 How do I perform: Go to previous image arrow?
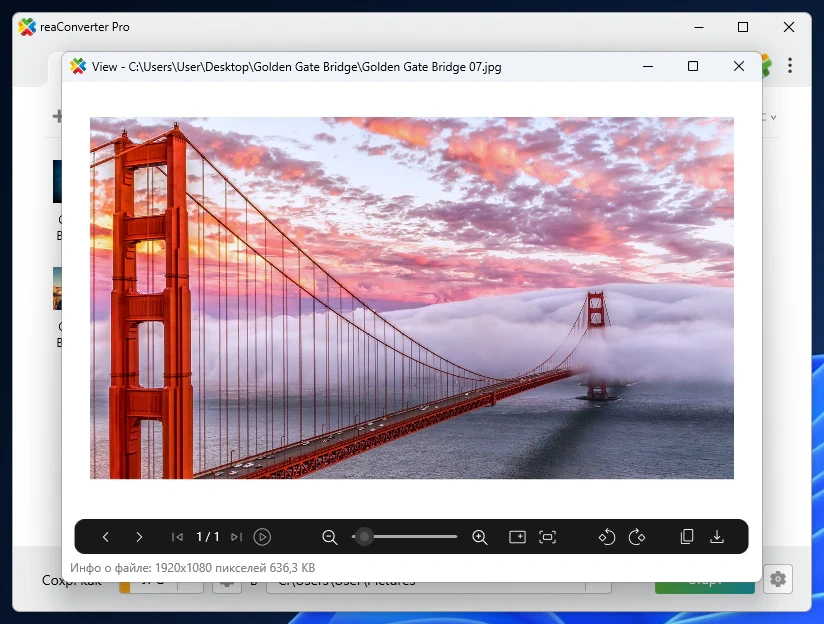pos(106,537)
